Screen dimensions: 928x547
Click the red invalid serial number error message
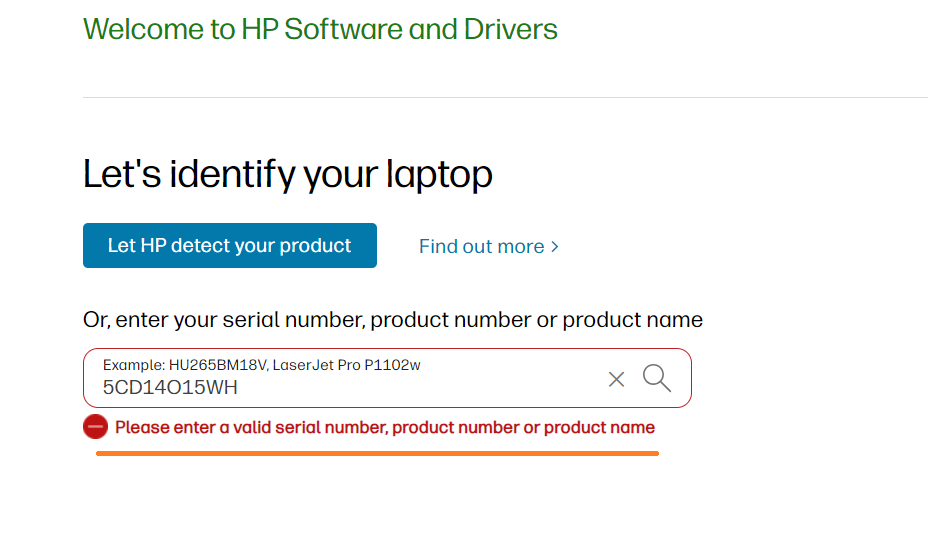point(385,427)
